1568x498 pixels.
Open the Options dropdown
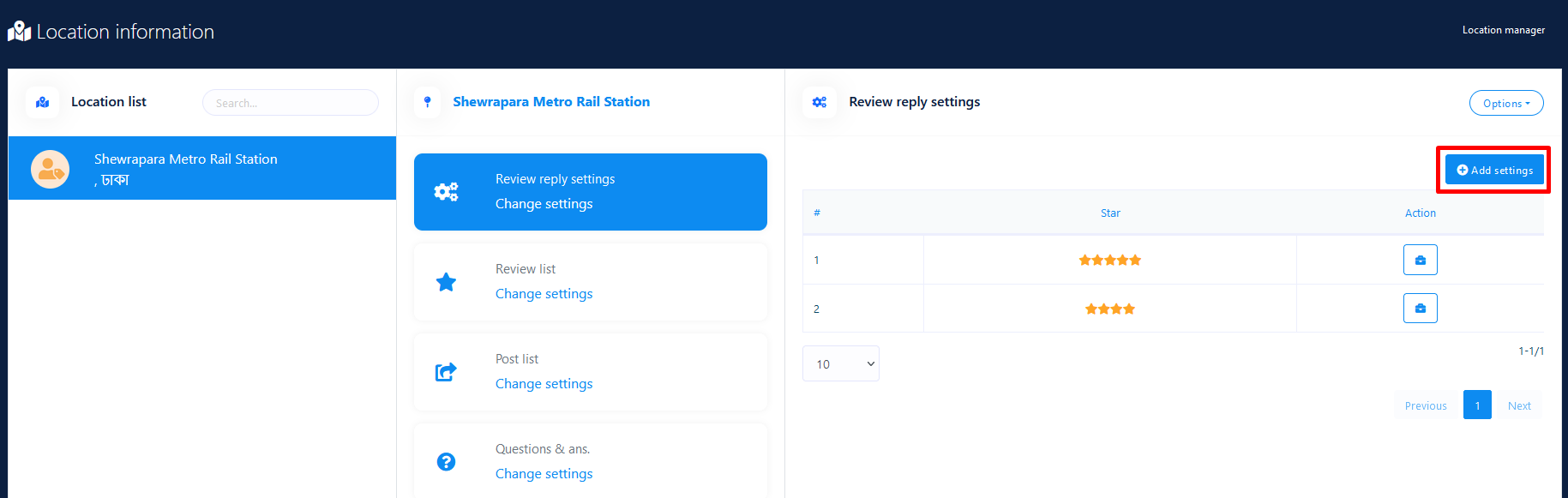tap(1505, 103)
